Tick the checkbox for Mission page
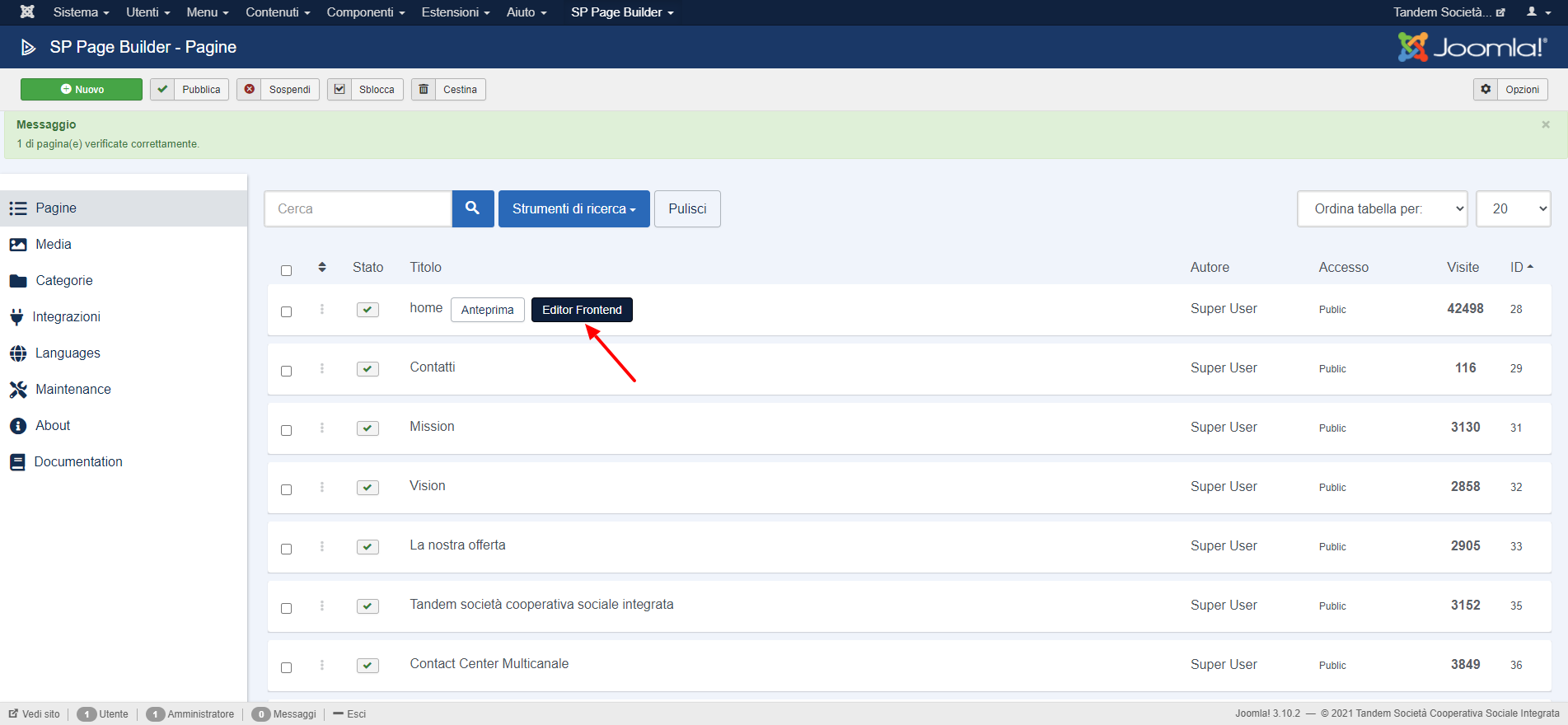1568x725 pixels. click(287, 430)
